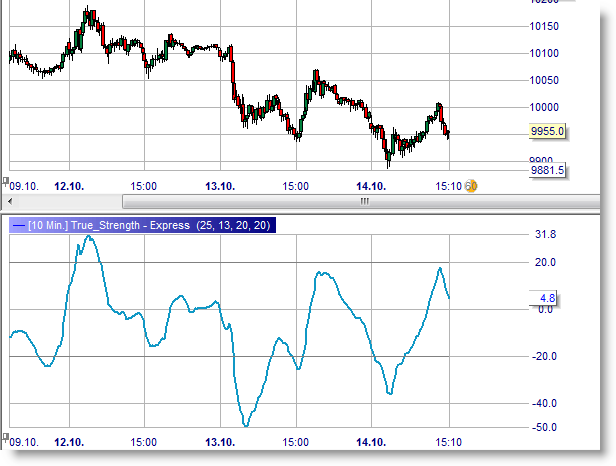Click the small marker left of lower time axis

click(4, 437)
